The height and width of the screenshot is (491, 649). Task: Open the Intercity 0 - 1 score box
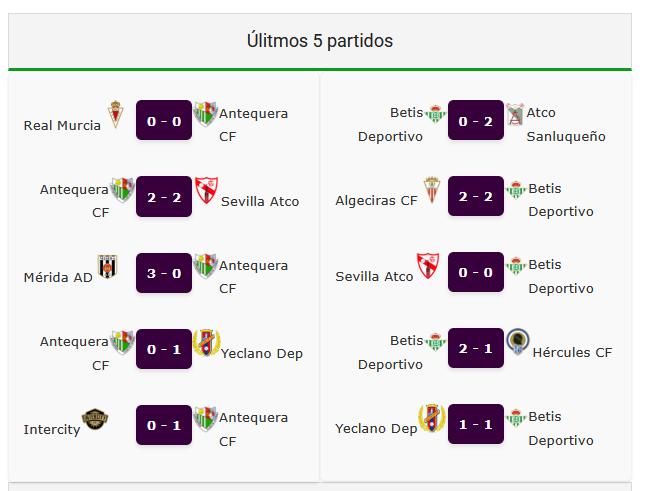164,425
